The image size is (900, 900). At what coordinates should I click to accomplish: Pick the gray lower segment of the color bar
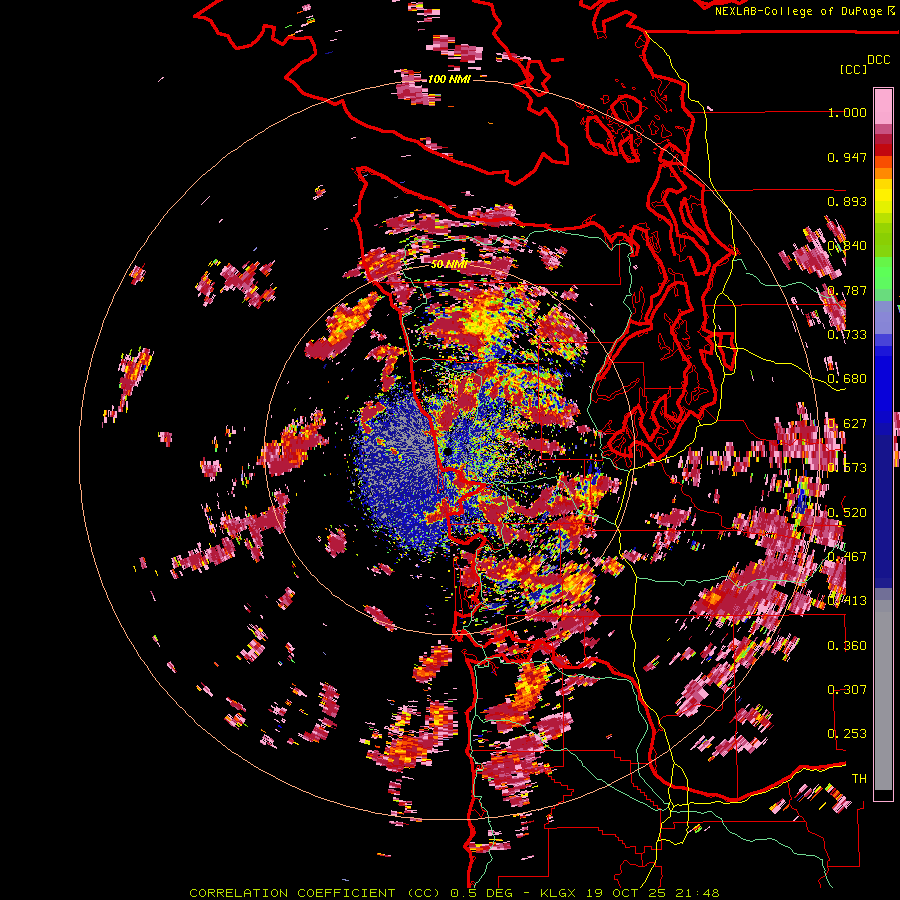[883, 695]
